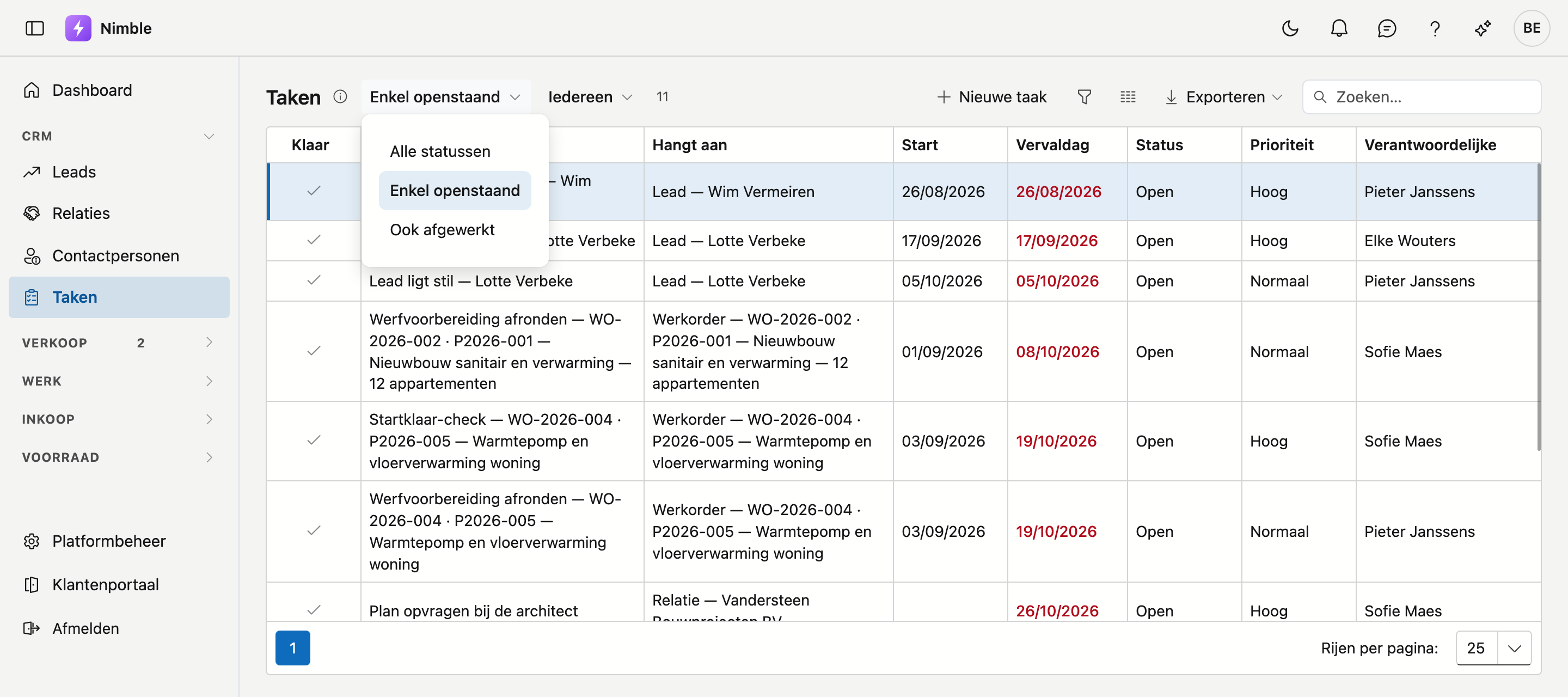
Task: Open the column layout icon
Action: coord(1128,97)
